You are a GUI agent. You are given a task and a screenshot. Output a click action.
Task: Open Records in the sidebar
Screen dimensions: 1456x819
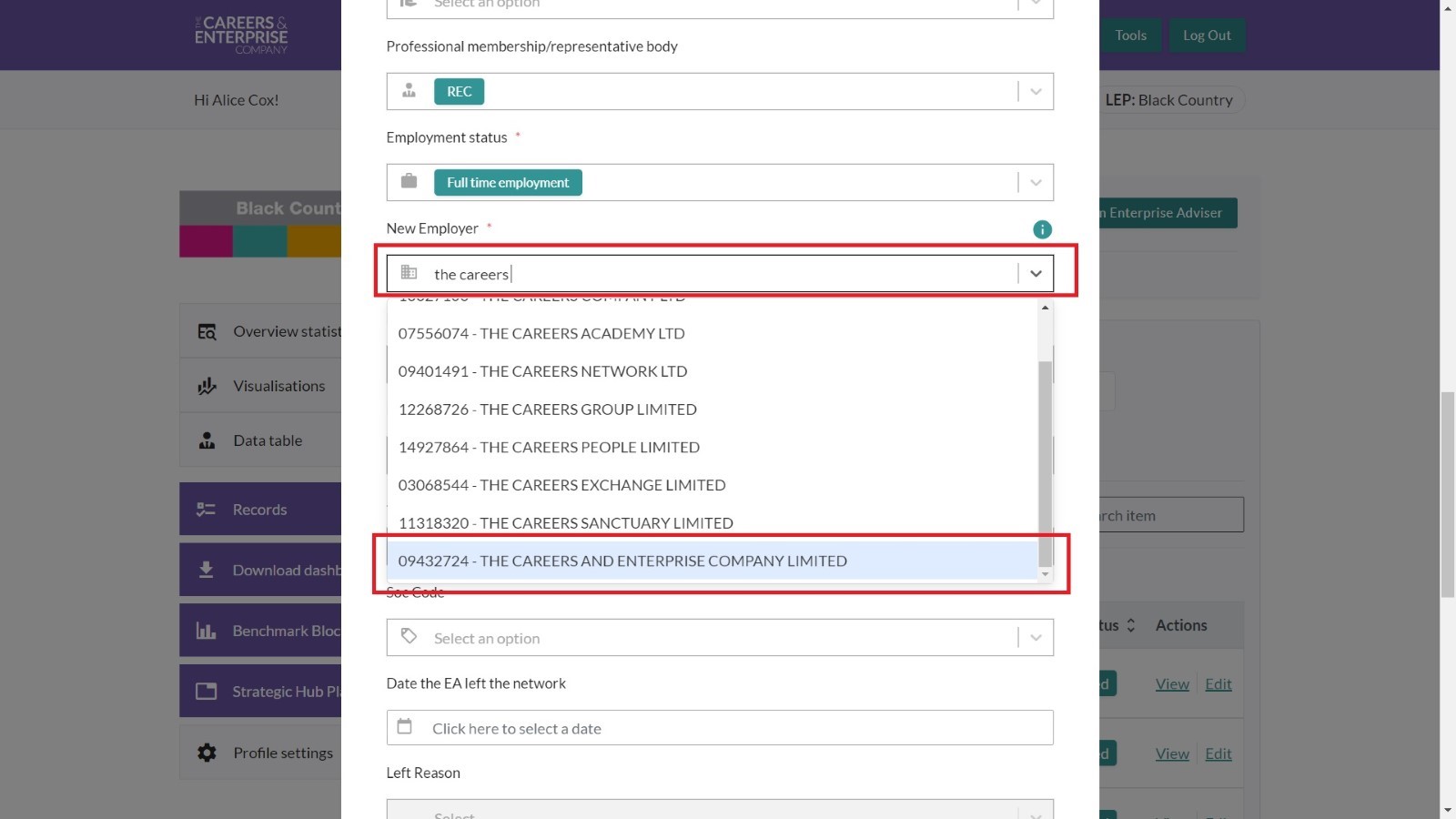[260, 510]
